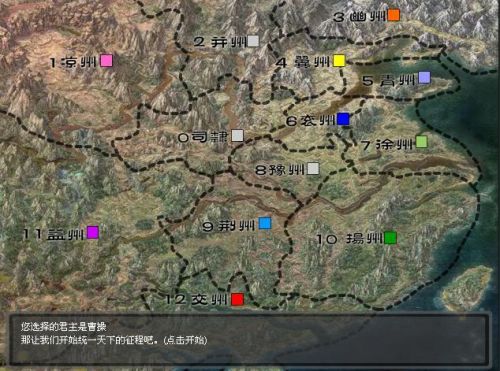
Task: Click the purple swatch beside 11益州
Action: 93,232
